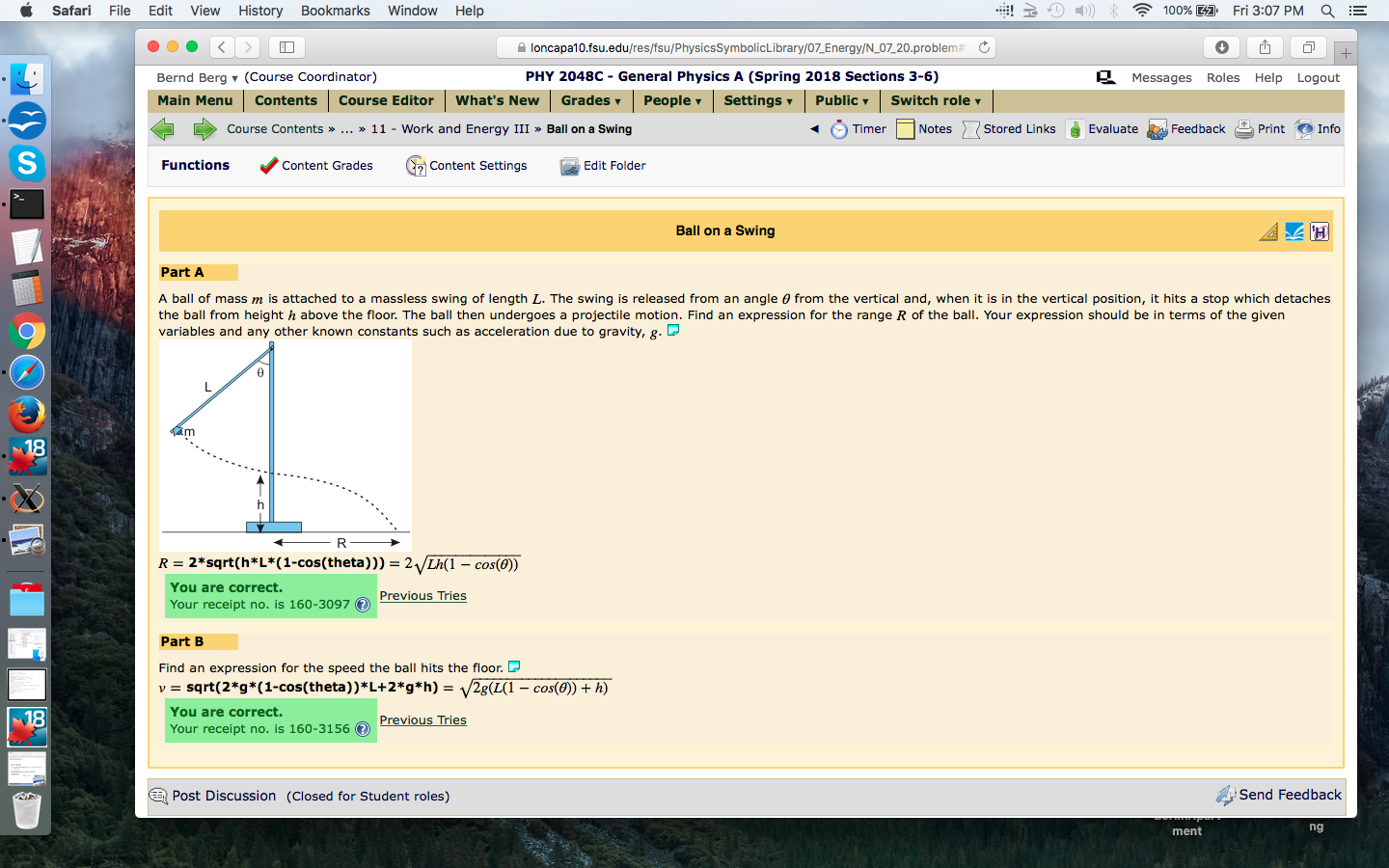This screenshot has height=868, width=1389.
Task: Show all tabs in Safari
Action: [1308, 47]
